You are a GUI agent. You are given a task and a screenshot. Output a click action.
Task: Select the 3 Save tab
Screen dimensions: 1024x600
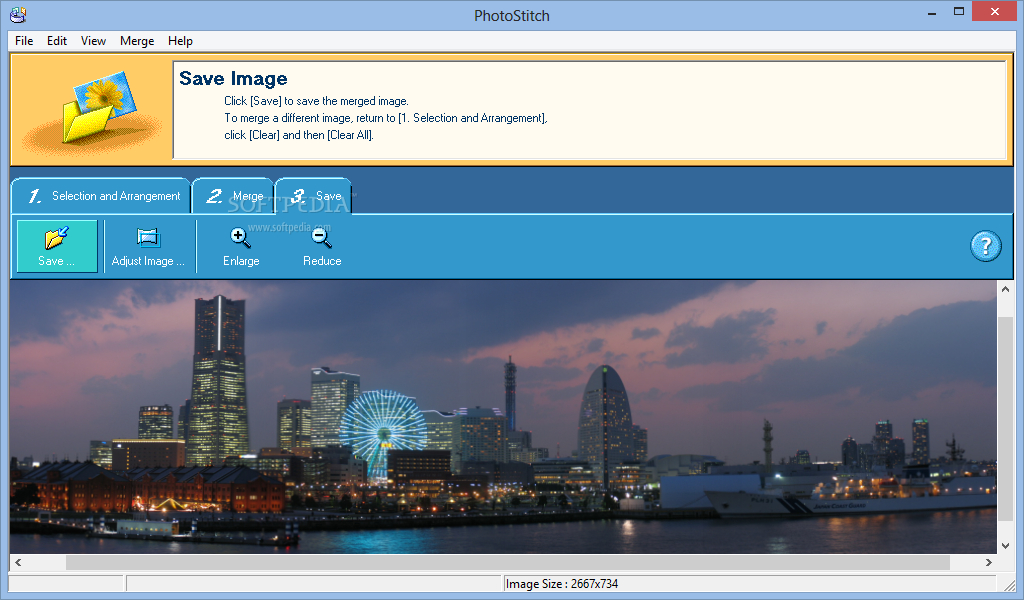[x=314, y=196]
